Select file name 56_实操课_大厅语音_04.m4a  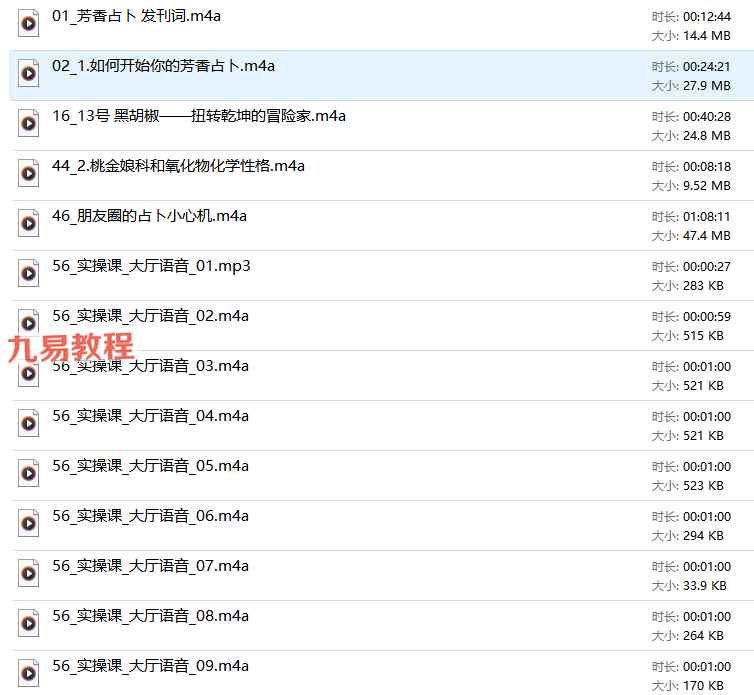tap(150, 417)
